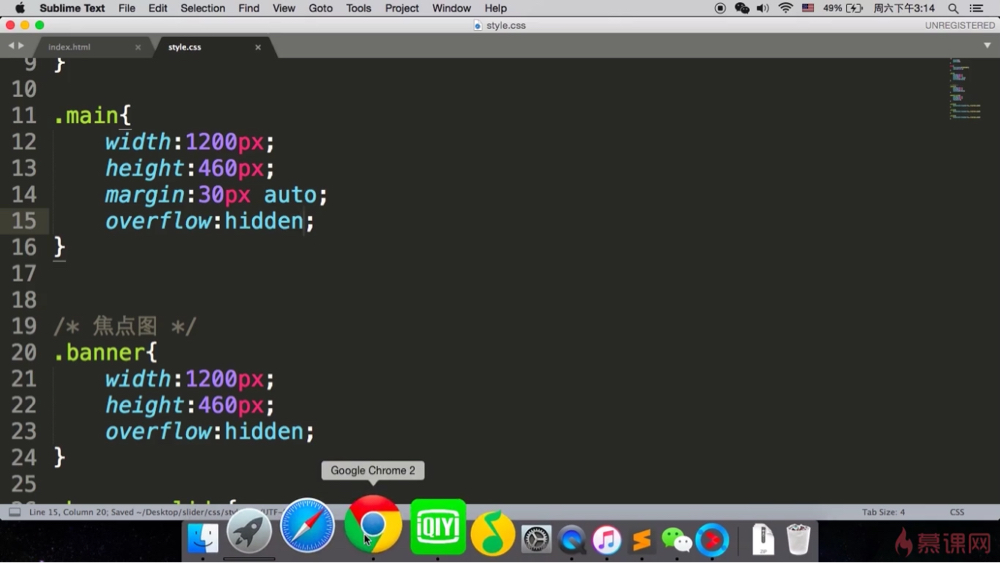Image resolution: width=1000 pixels, height=563 pixels.
Task: Click Sublime Text icon in Dock
Action: pyautogui.click(x=642, y=539)
